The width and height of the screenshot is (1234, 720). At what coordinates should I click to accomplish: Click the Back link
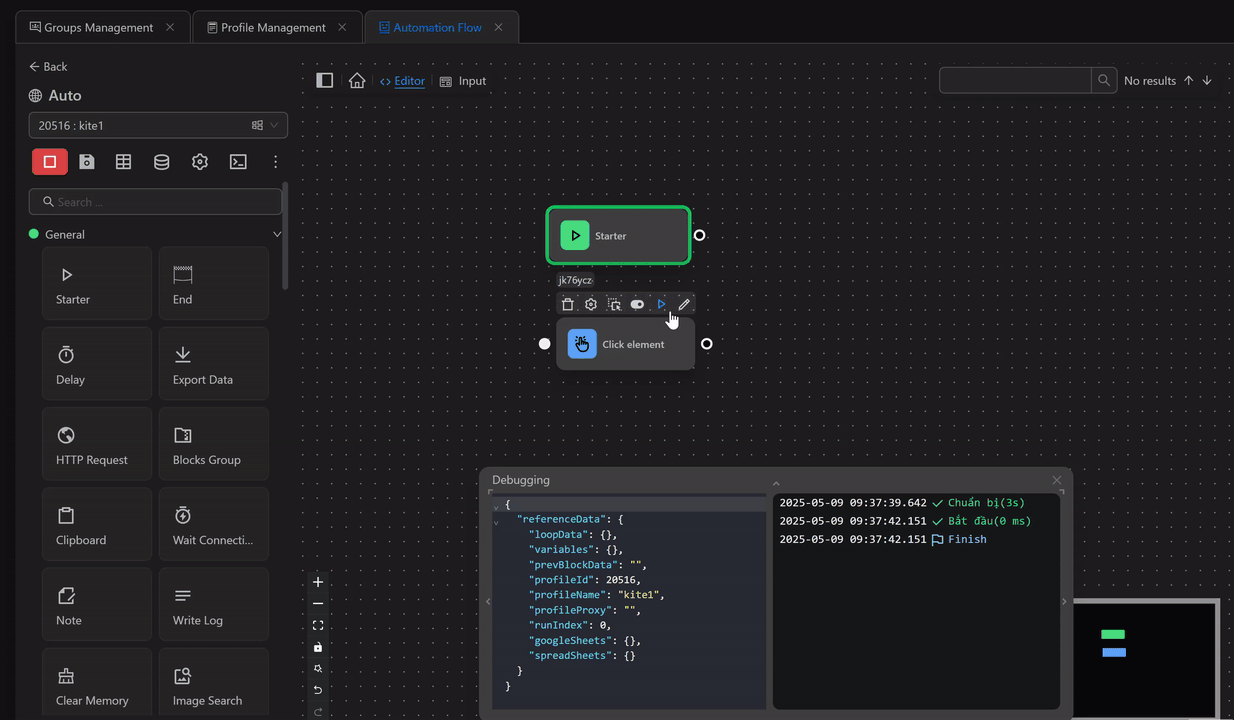click(x=48, y=66)
